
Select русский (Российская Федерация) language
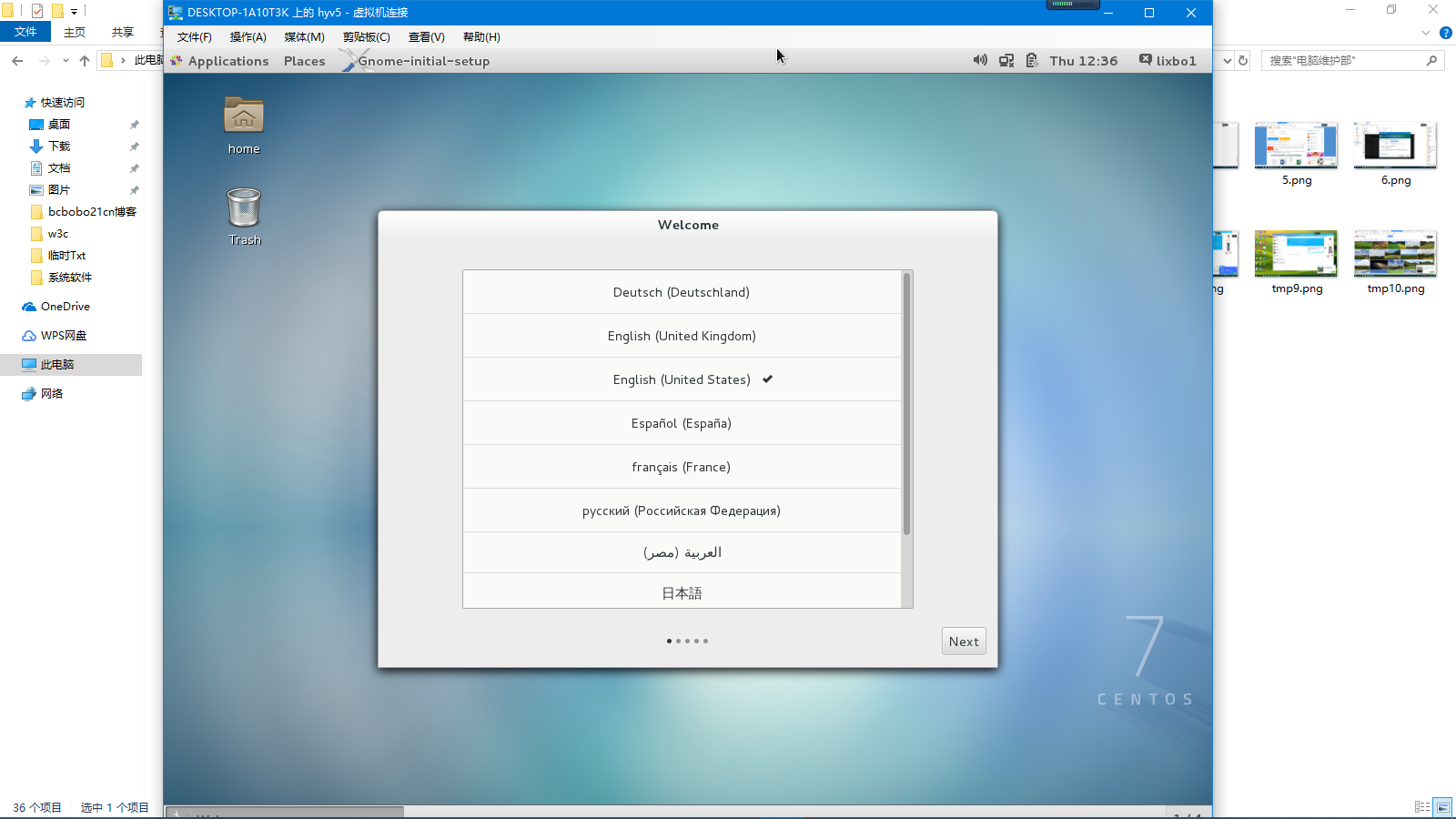[x=682, y=511]
